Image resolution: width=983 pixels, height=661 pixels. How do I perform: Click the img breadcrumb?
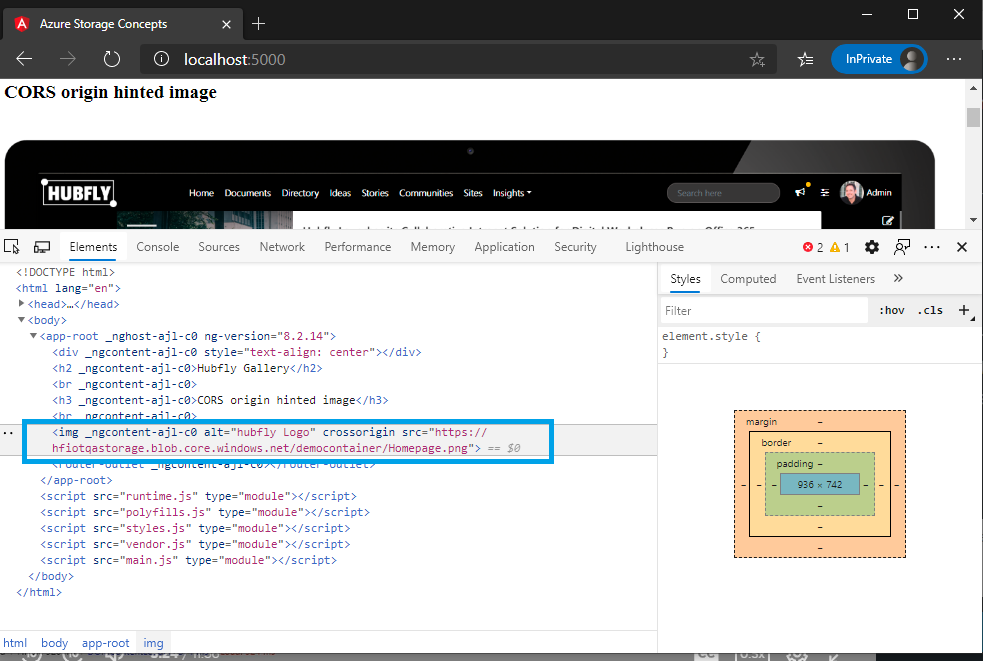click(153, 643)
